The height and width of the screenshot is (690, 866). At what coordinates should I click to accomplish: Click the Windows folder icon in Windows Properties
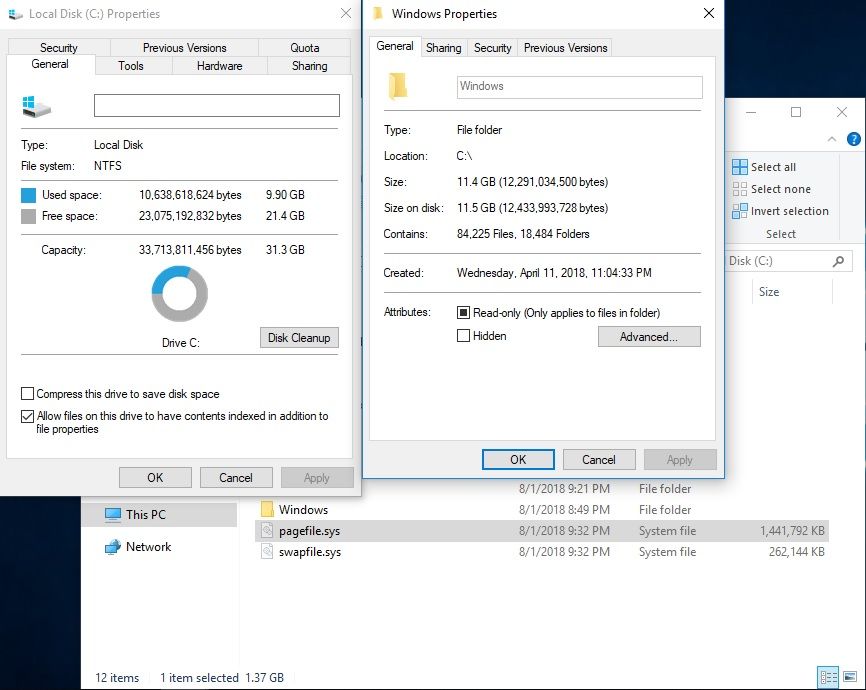pos(398,86)
